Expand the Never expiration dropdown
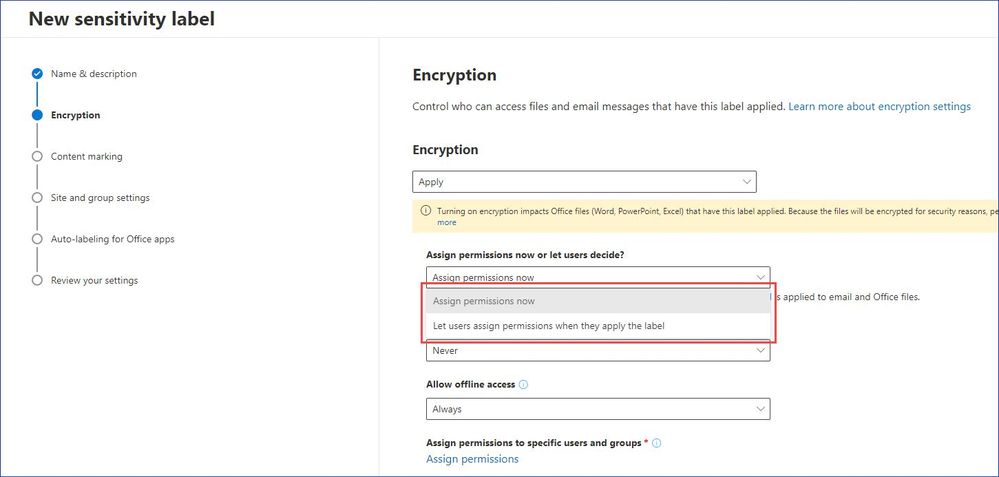This screenshot has height=477, width=999. click(598, 351)
